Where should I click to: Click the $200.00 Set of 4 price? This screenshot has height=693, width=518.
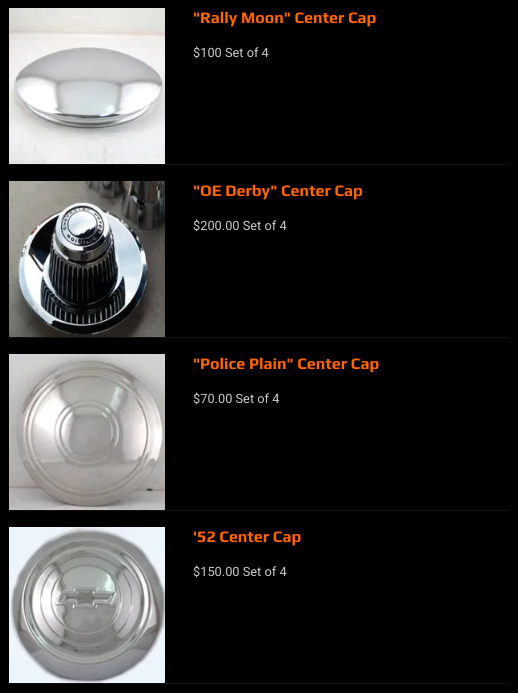point(240,225)
